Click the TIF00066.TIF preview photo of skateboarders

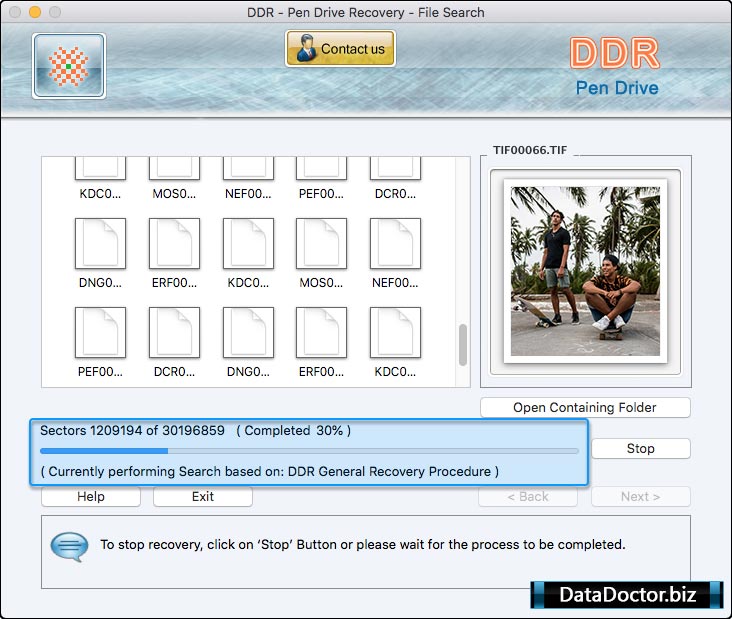585,271
